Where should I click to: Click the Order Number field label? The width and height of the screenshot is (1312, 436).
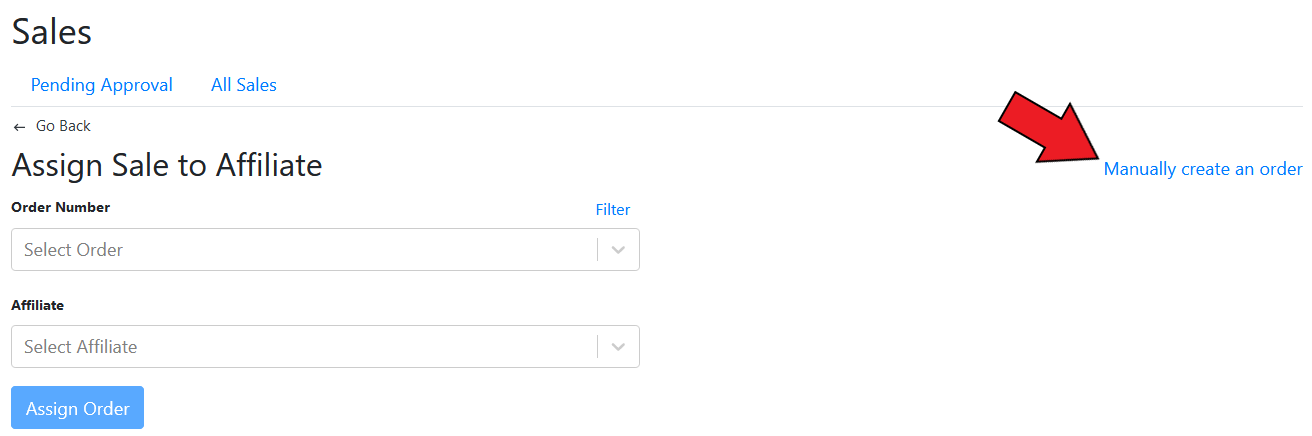[61, 207]
